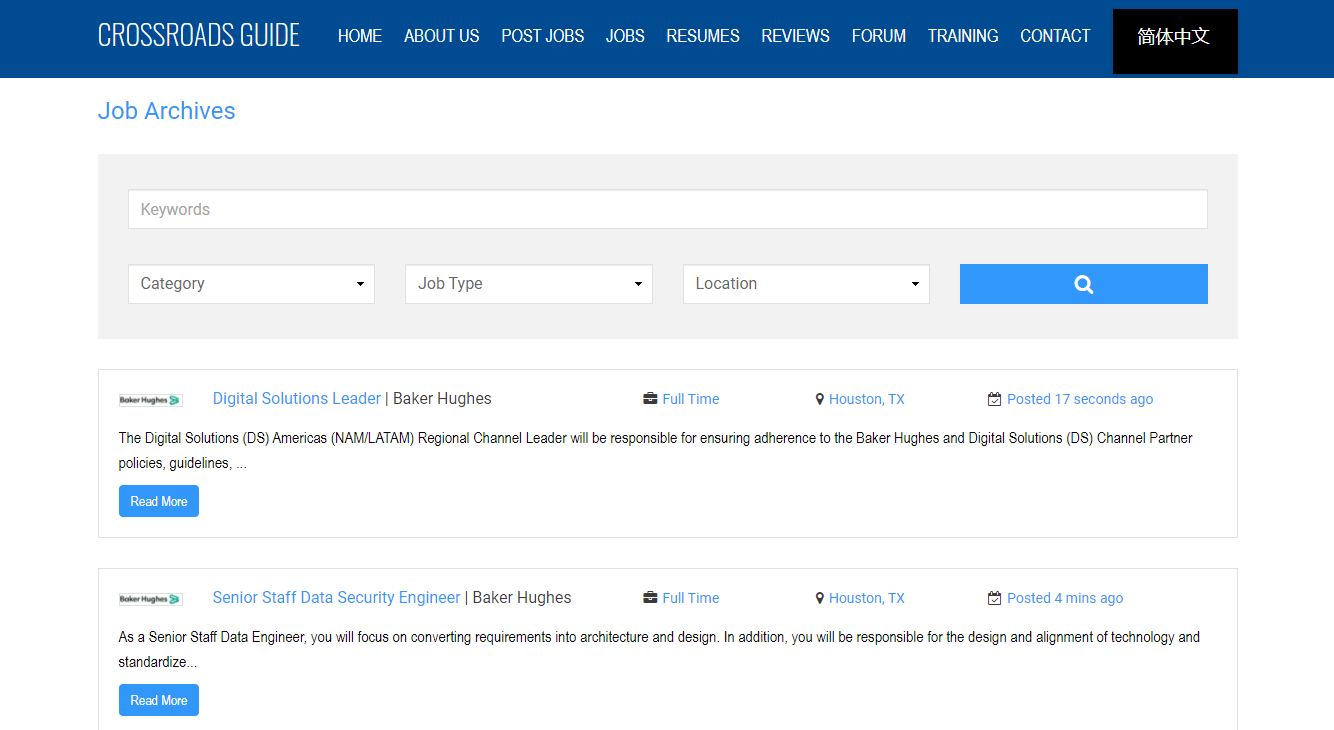The width and height of the screenshot is (1334, 730).
Task: Open the CONTACT menu item
Action: click(x=1055, y=36)
